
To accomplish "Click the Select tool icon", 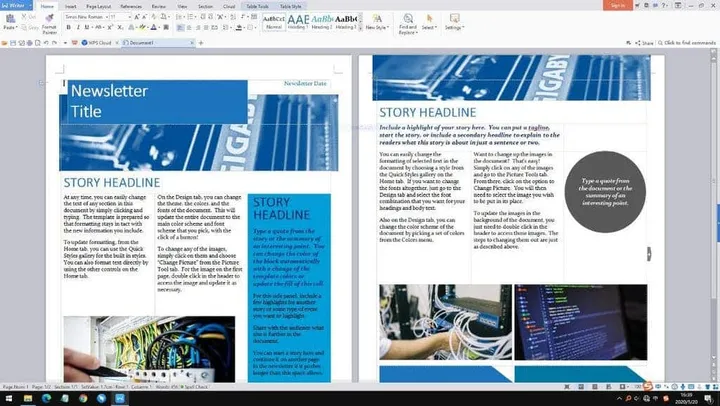I will tap(428, 20).
